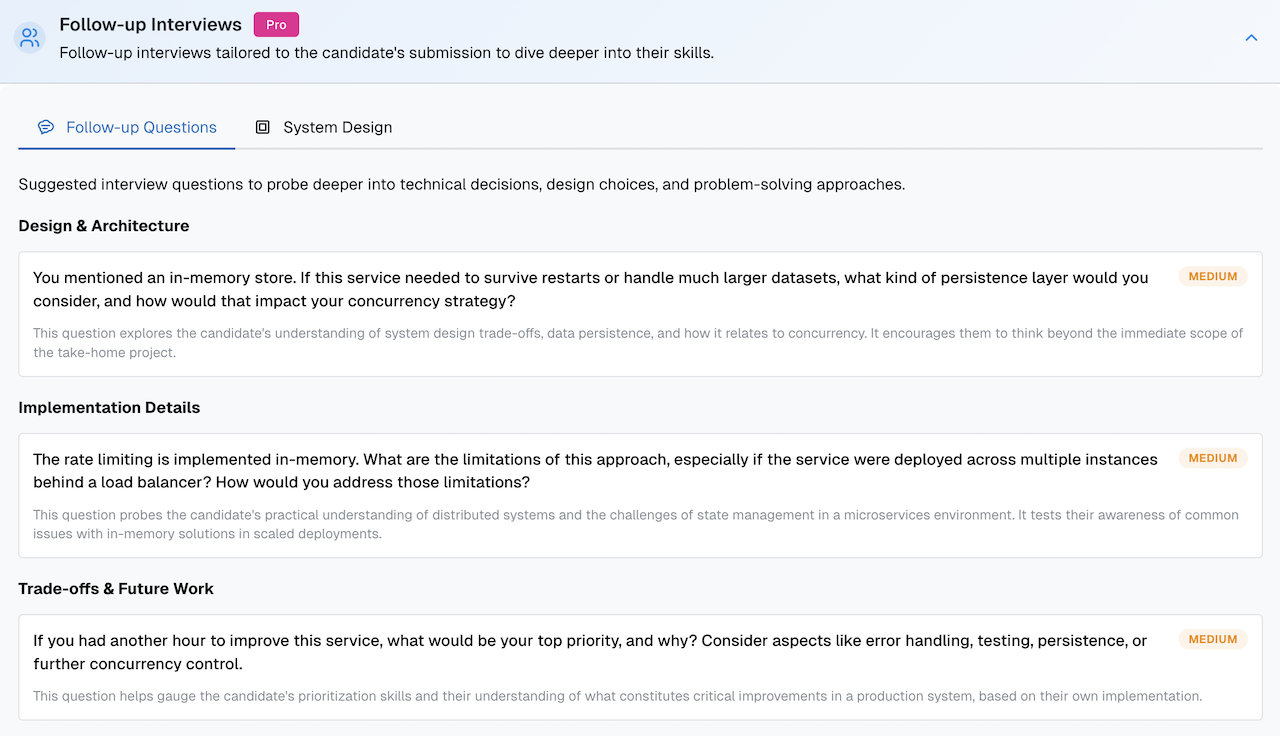Screen dimensions: 1280x736
Task: Click the "Suggested interview questions" intro text
Action: 461,184
